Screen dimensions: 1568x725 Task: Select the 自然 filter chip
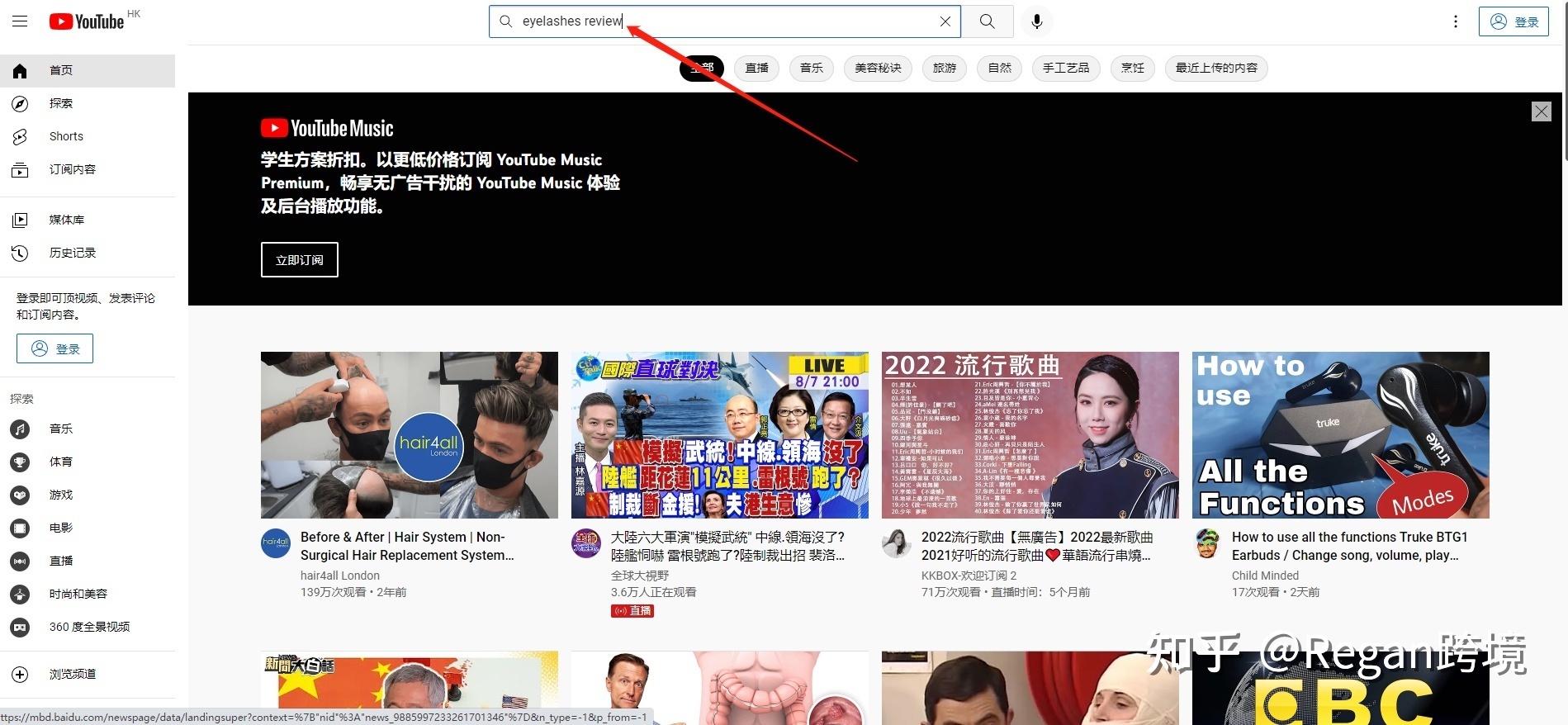(x=1000, y=68)
